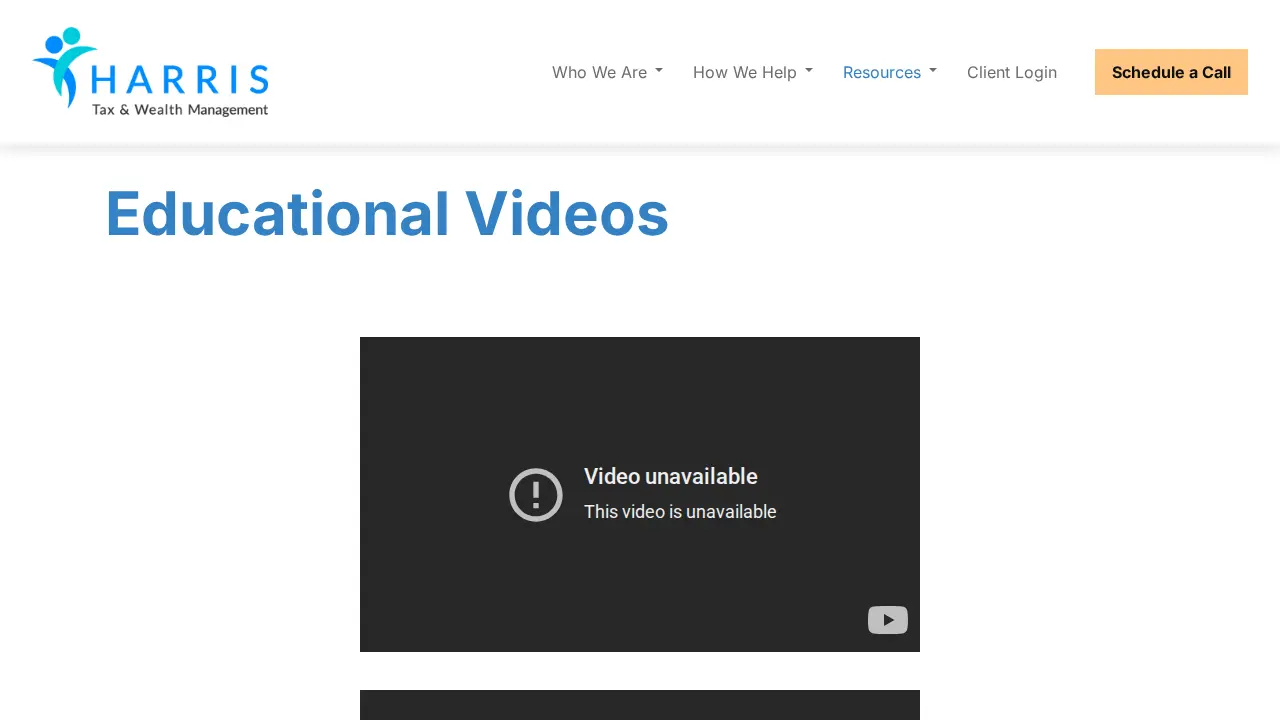Click the video unavailable exclamation icon

point(536,495)
